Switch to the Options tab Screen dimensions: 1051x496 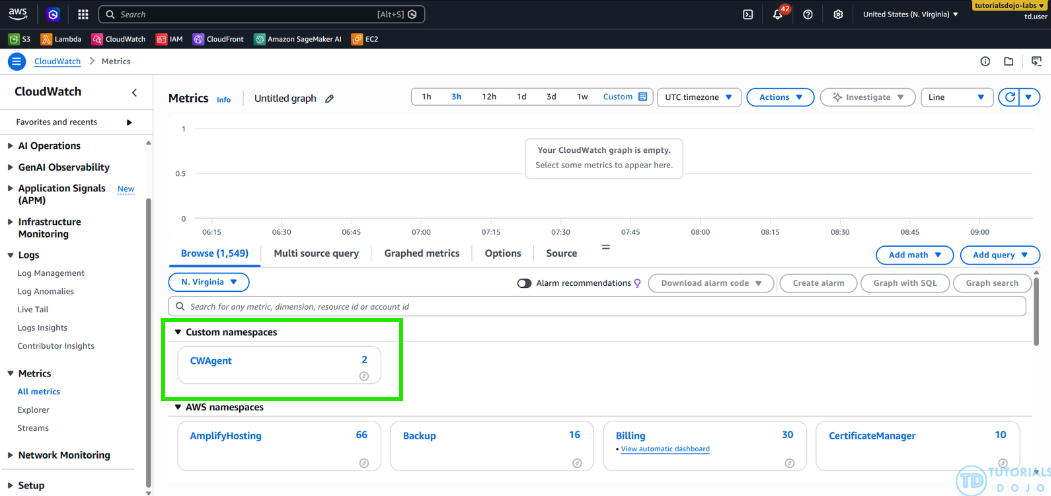[503, 253]
